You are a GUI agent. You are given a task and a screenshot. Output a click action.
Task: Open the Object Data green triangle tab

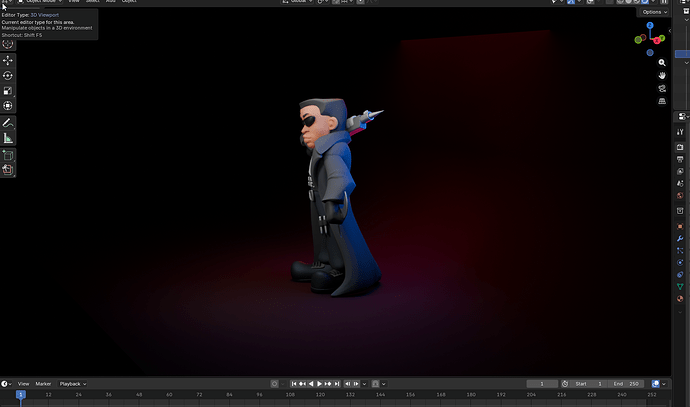680,287
